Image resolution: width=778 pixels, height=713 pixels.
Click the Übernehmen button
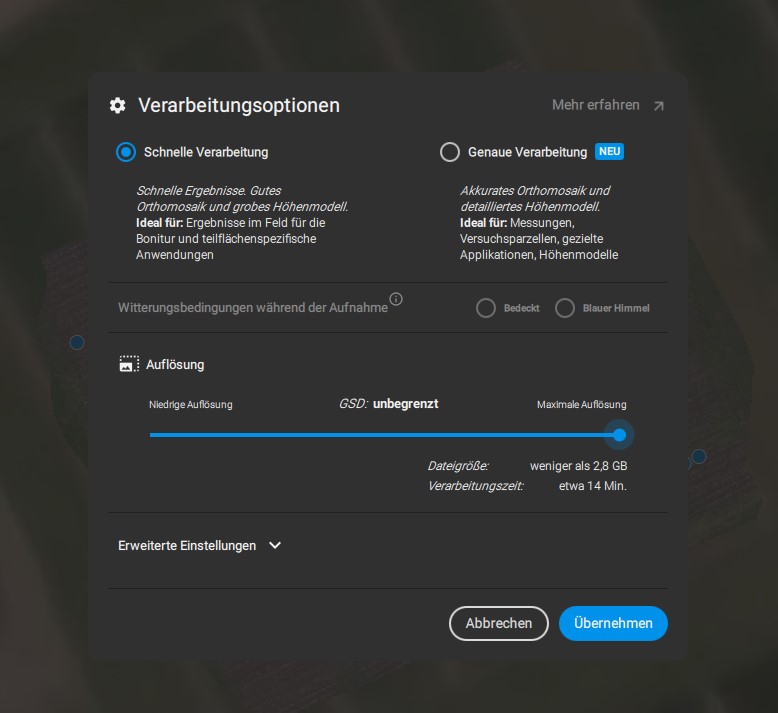613,623
